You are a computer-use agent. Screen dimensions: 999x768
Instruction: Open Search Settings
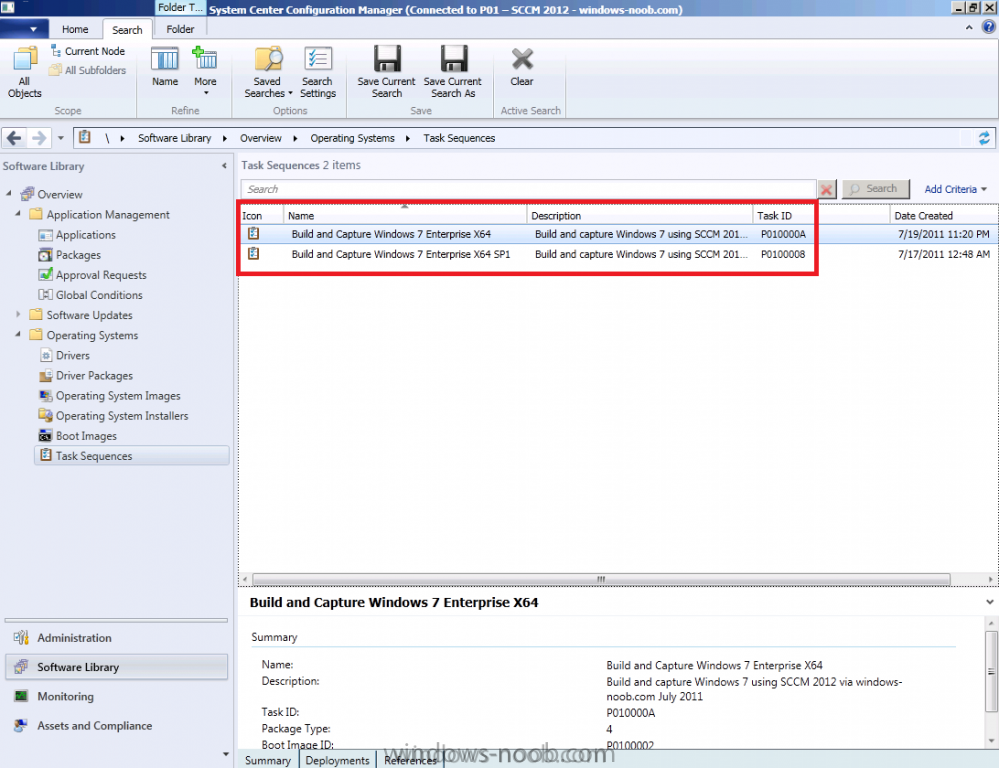pyautogui.click(x=317, y=72)
